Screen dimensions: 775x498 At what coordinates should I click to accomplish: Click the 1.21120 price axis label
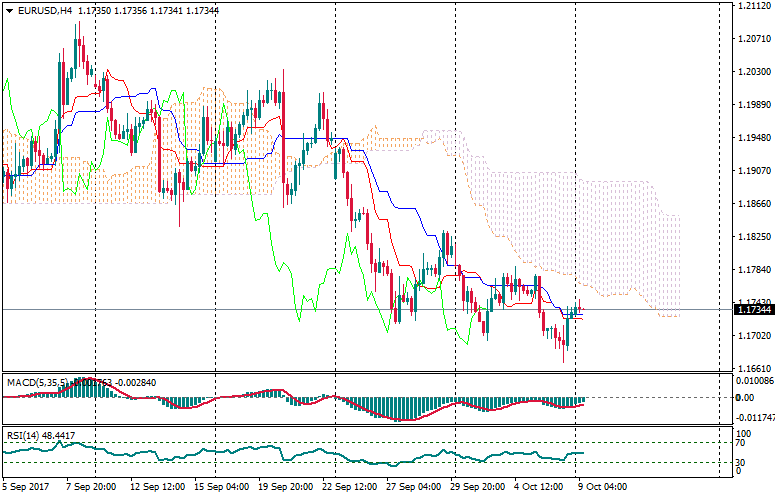click(x=752, y=6)
